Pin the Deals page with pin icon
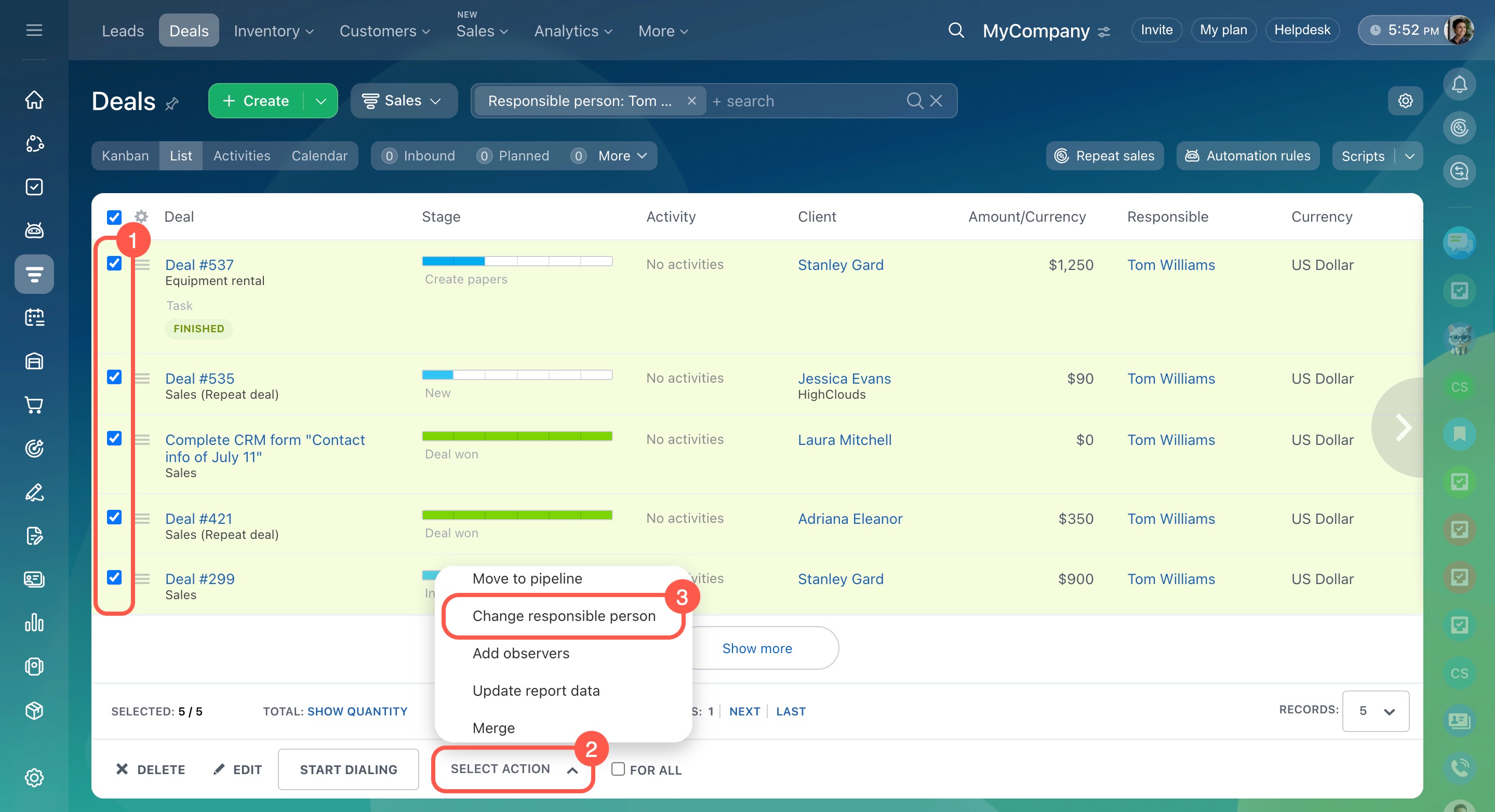The height and width of the screenshot is (812, 1495). 172,104
